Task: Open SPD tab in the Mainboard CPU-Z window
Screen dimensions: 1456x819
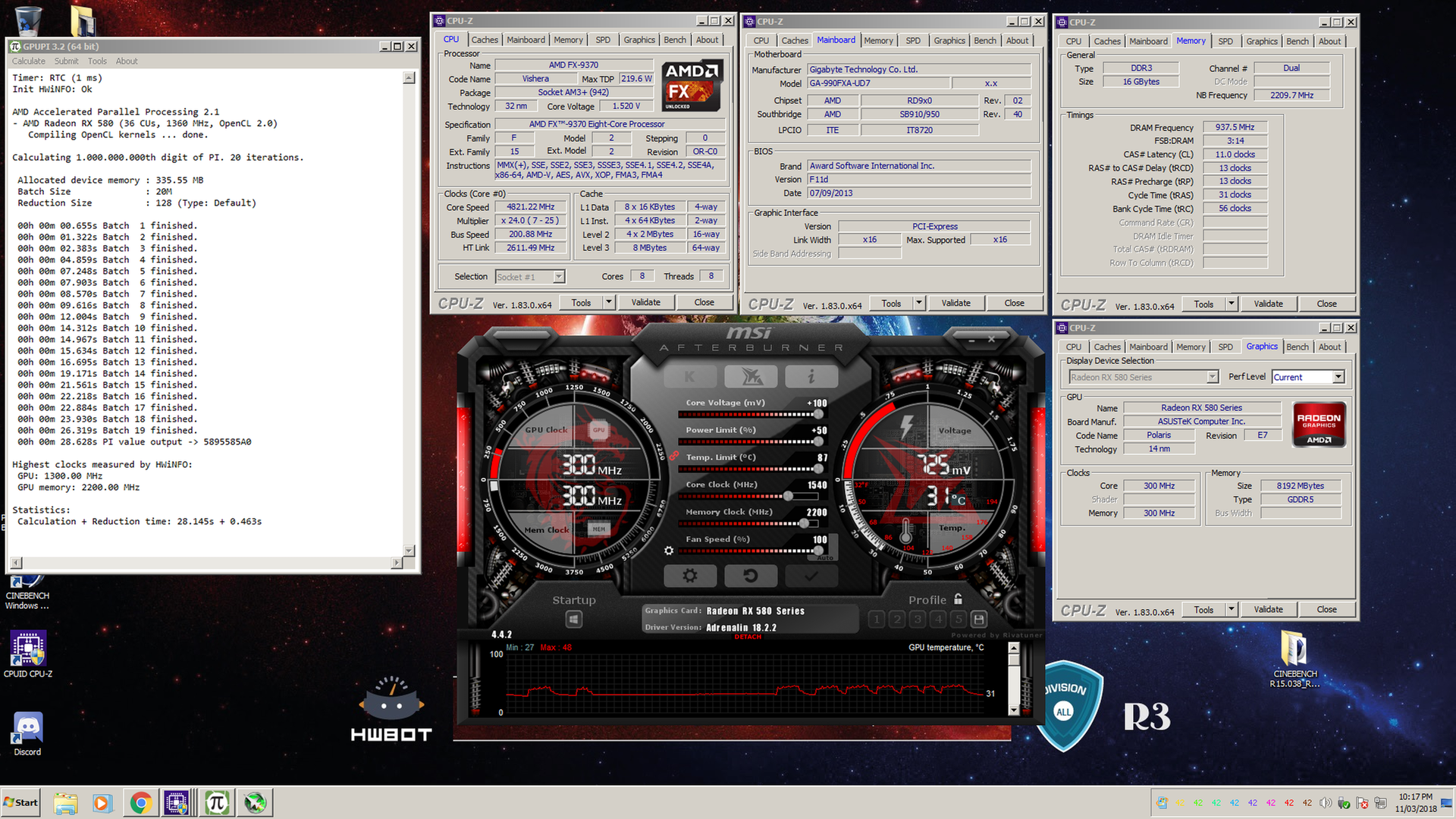Action: (913, 41)
